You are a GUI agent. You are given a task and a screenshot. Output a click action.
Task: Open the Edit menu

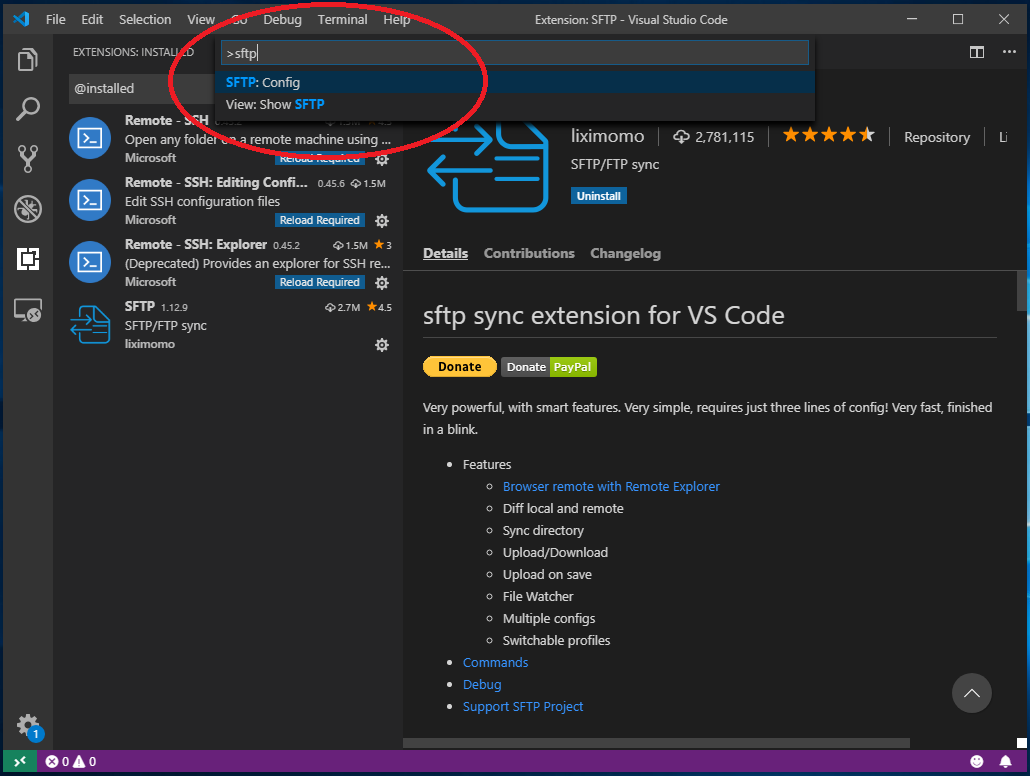click(92, 20)
